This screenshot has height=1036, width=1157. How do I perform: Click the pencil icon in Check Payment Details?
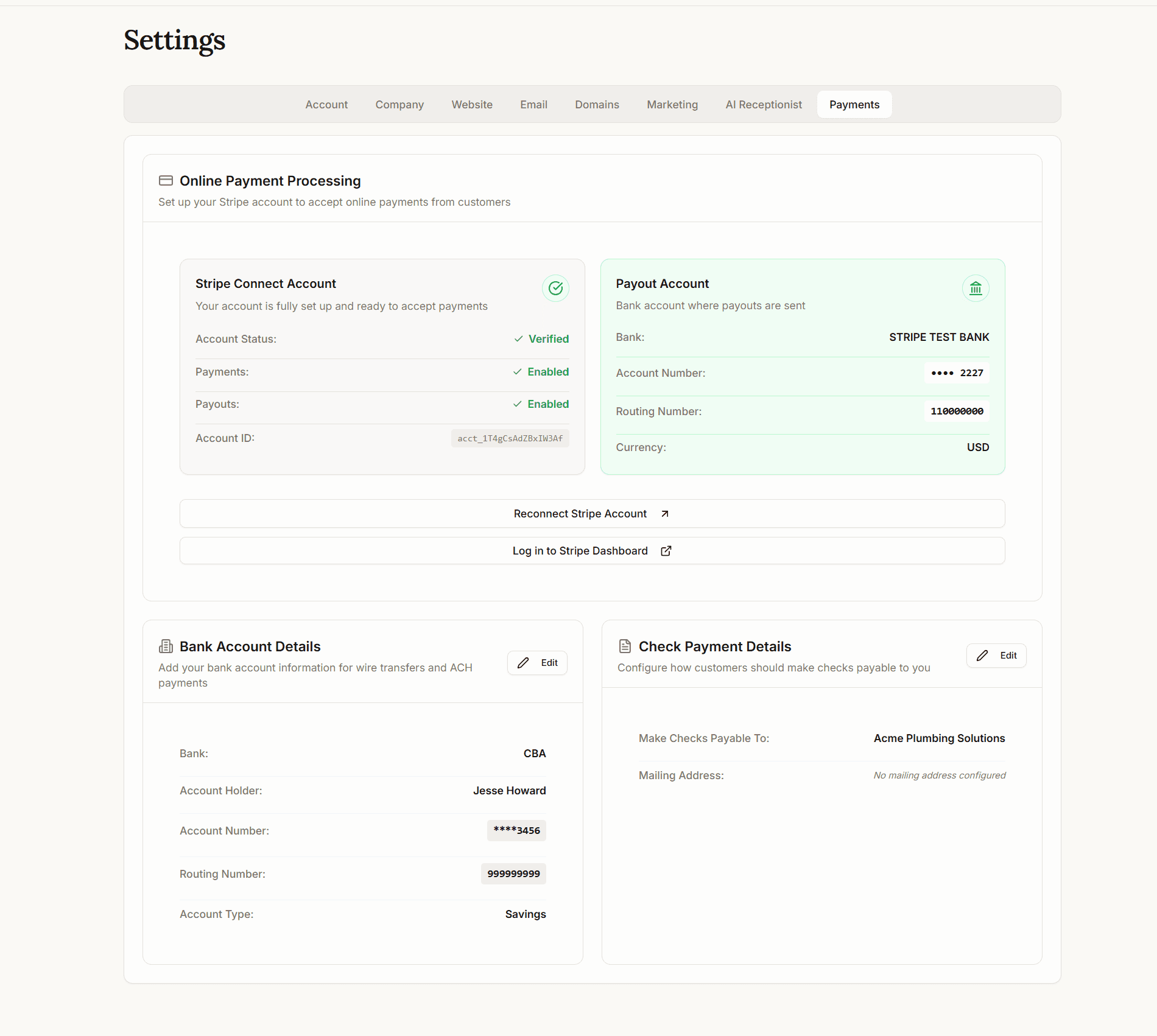[982, 656]
